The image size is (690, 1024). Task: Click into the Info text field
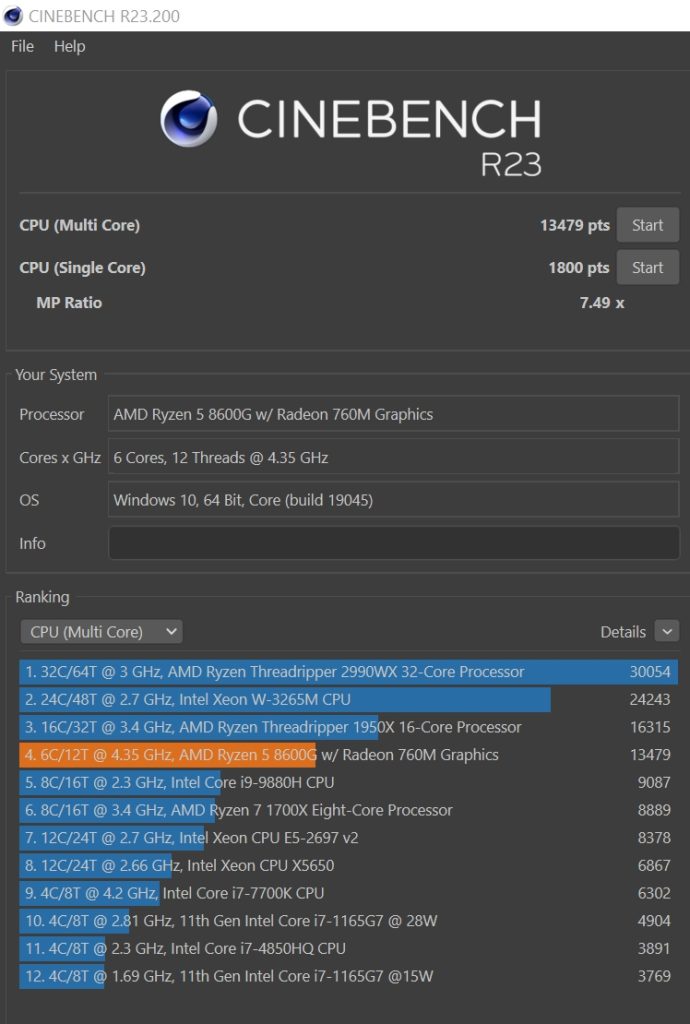tap(394, 543)
